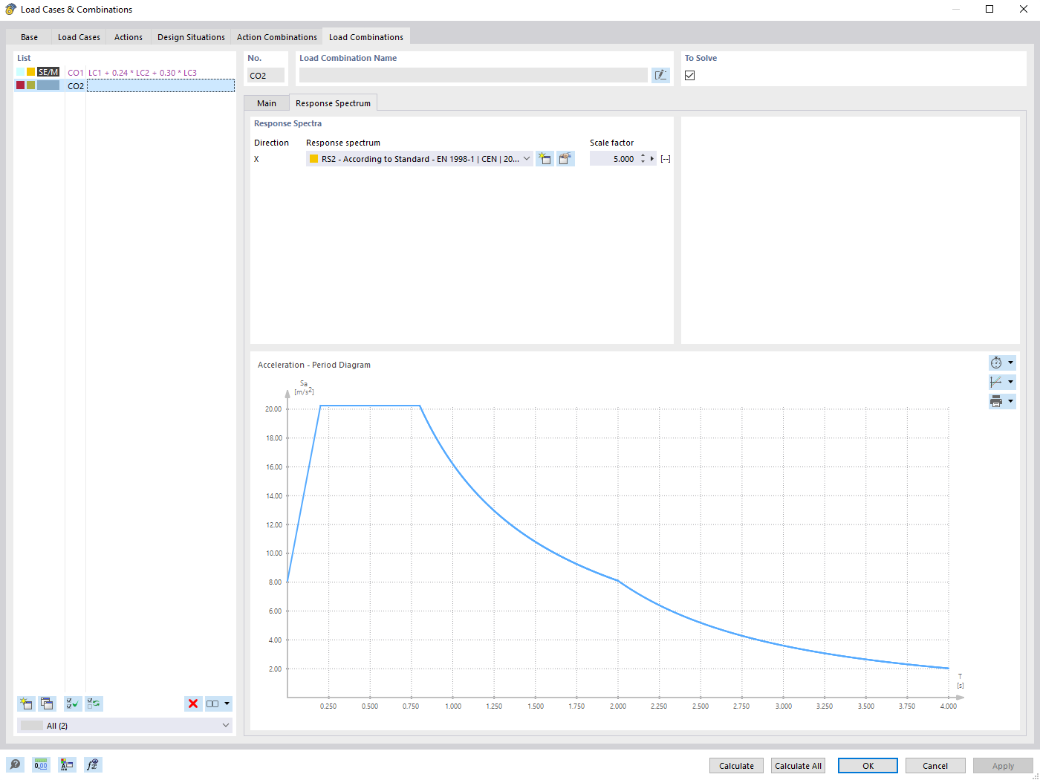Click the Acceleration - Period Diagram title
This screenshot has height=780, width=1040.
[x=314, y=365]
